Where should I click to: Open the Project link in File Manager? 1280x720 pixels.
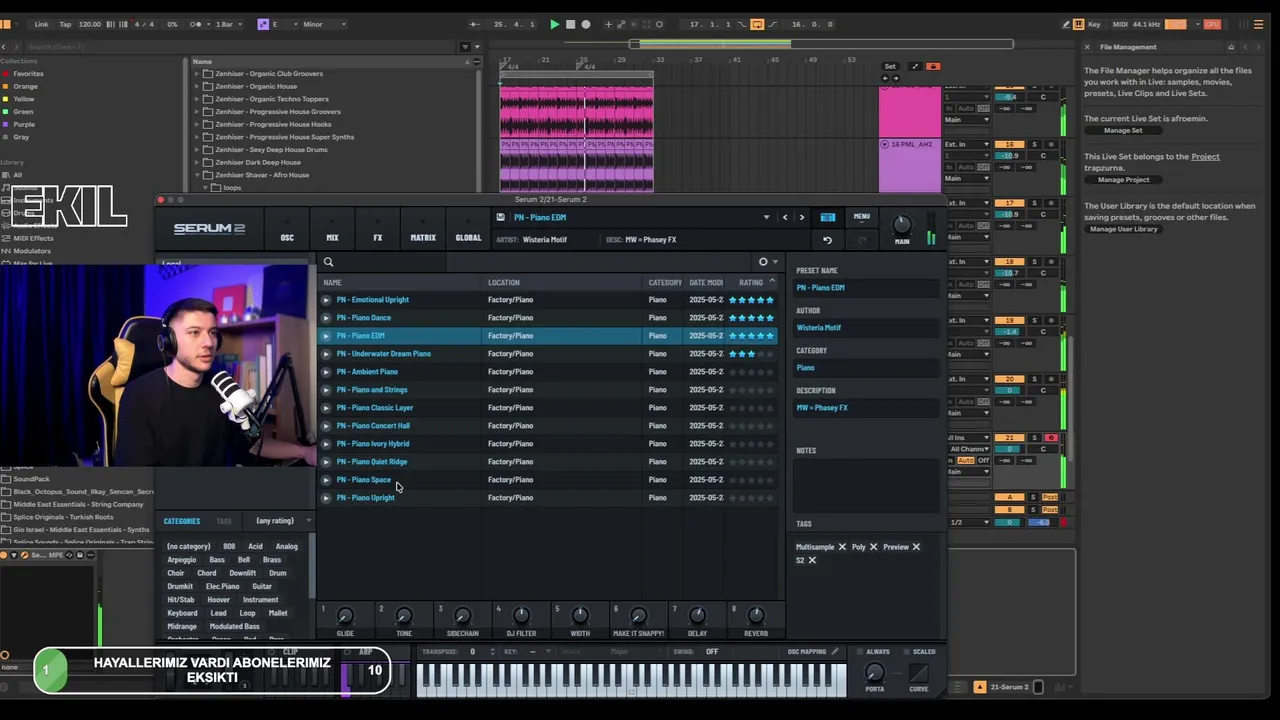click(x=1205, y=157)
